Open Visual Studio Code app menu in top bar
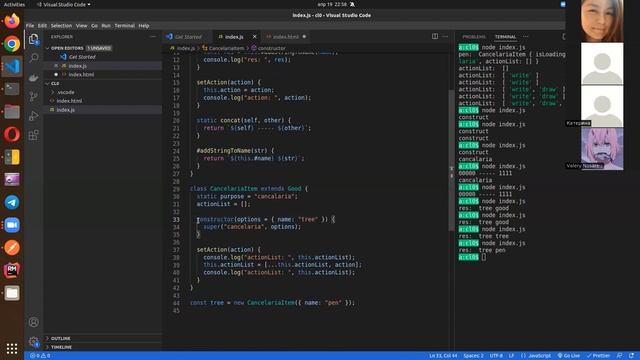The height and width of the screenshot is (360, 640). click(64, 4)
